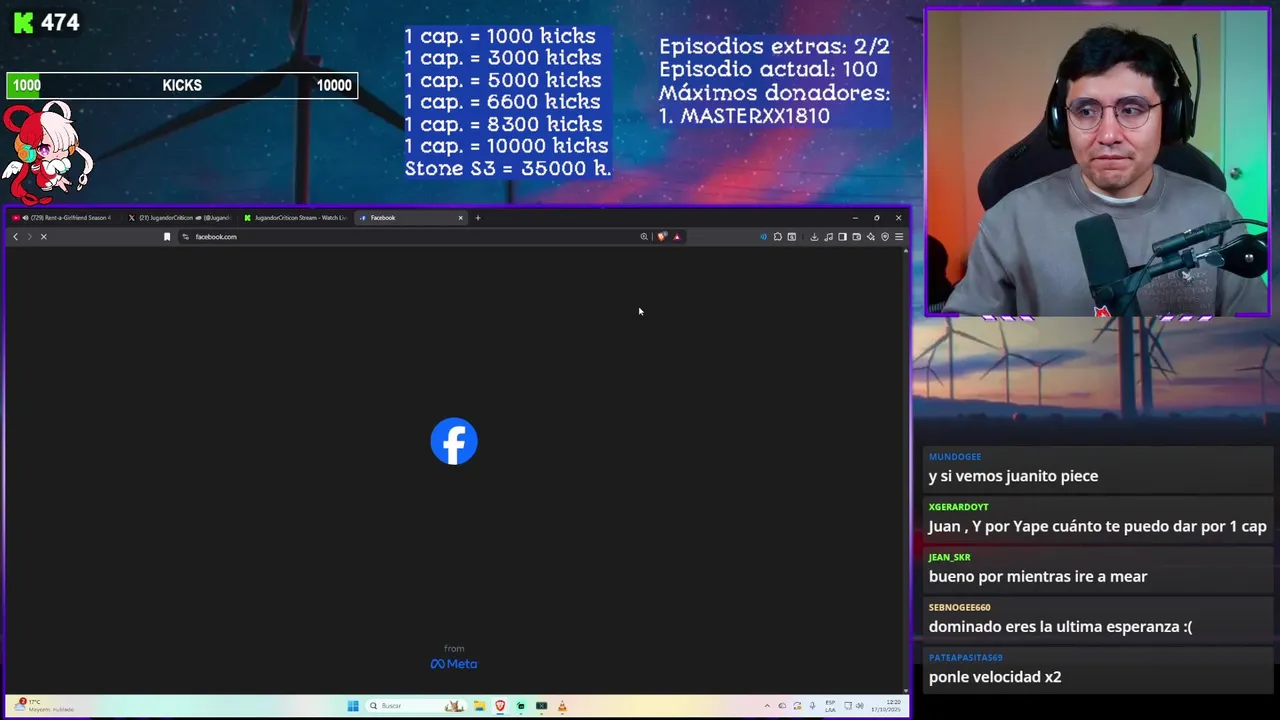Click top donor name MASTERXX1810
The width and height of the screenshot is (1280, 720).
click(755, 116)
